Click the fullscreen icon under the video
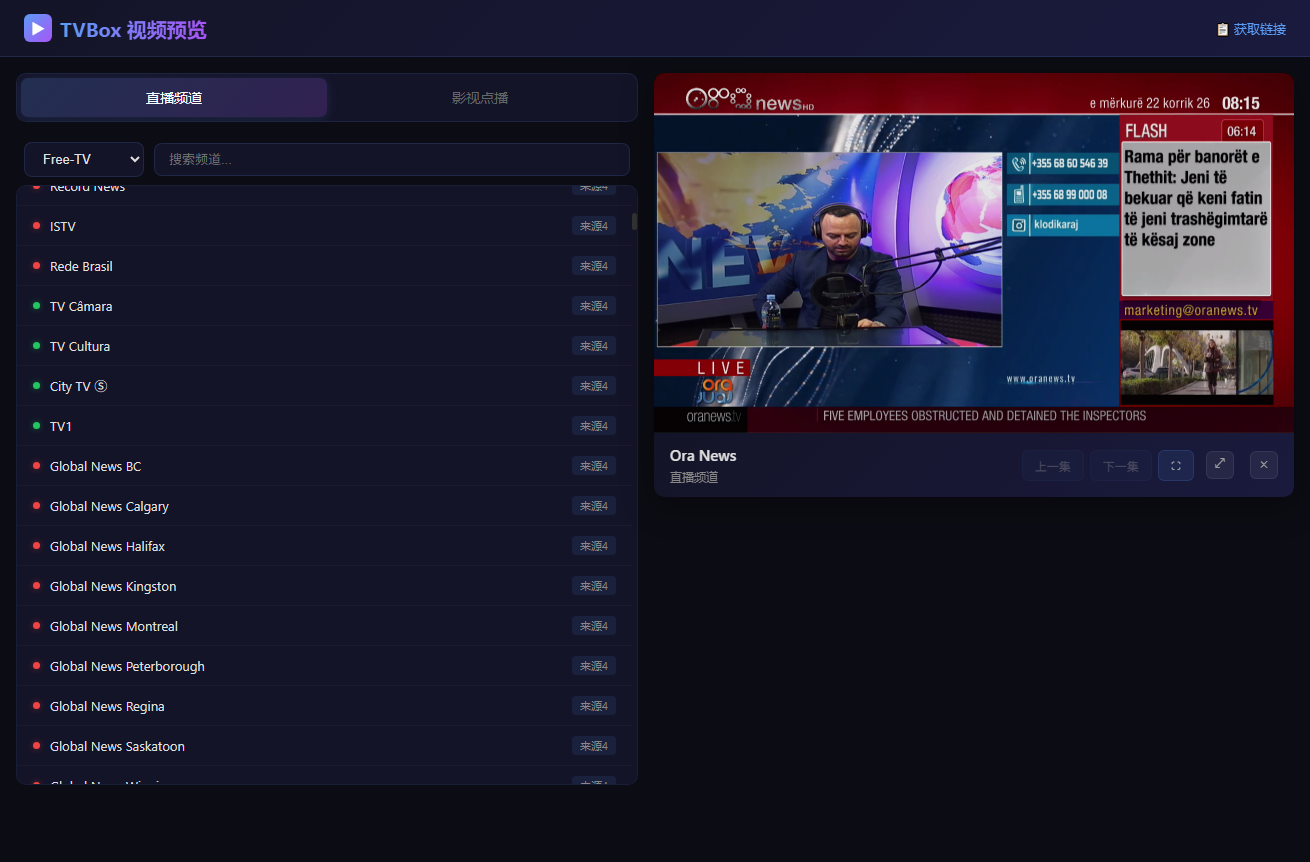The width and height of the screenshot is (1310, 862). coord(1176,465)
